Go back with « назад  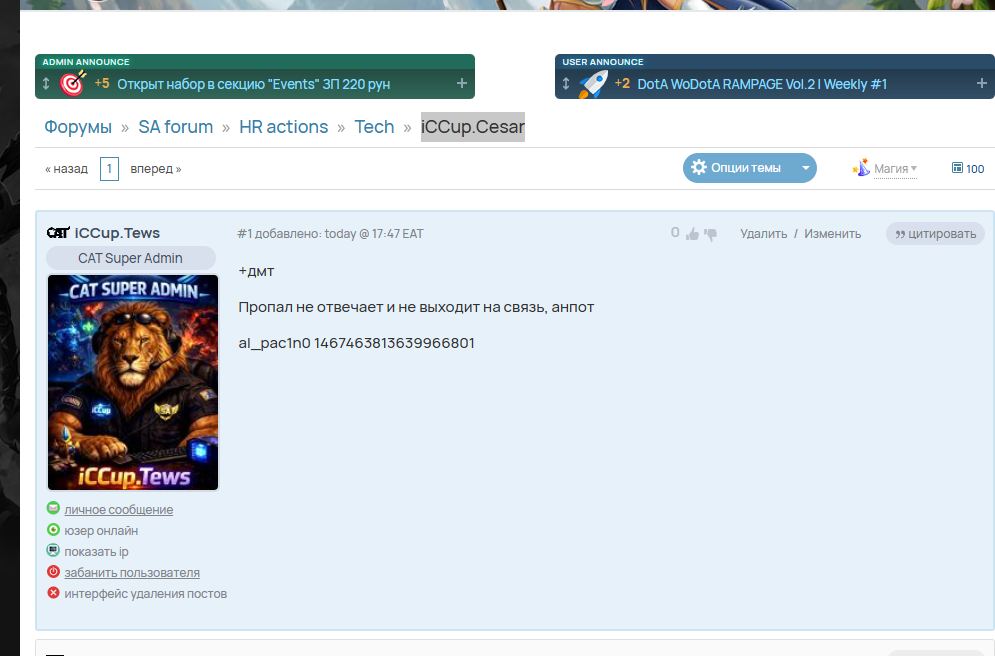click(x=67, y=169)
